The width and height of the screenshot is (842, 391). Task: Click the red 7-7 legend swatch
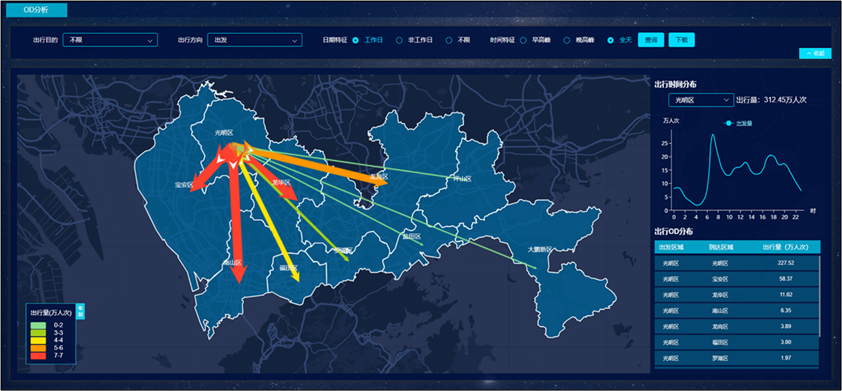pos(38,356)
